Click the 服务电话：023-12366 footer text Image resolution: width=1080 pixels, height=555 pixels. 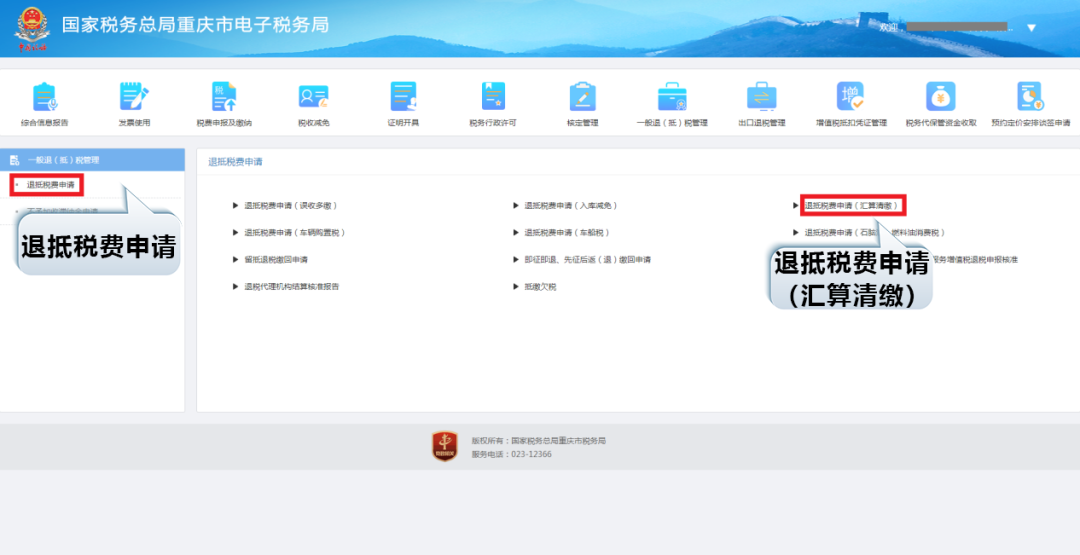click(x=512, y=454)
